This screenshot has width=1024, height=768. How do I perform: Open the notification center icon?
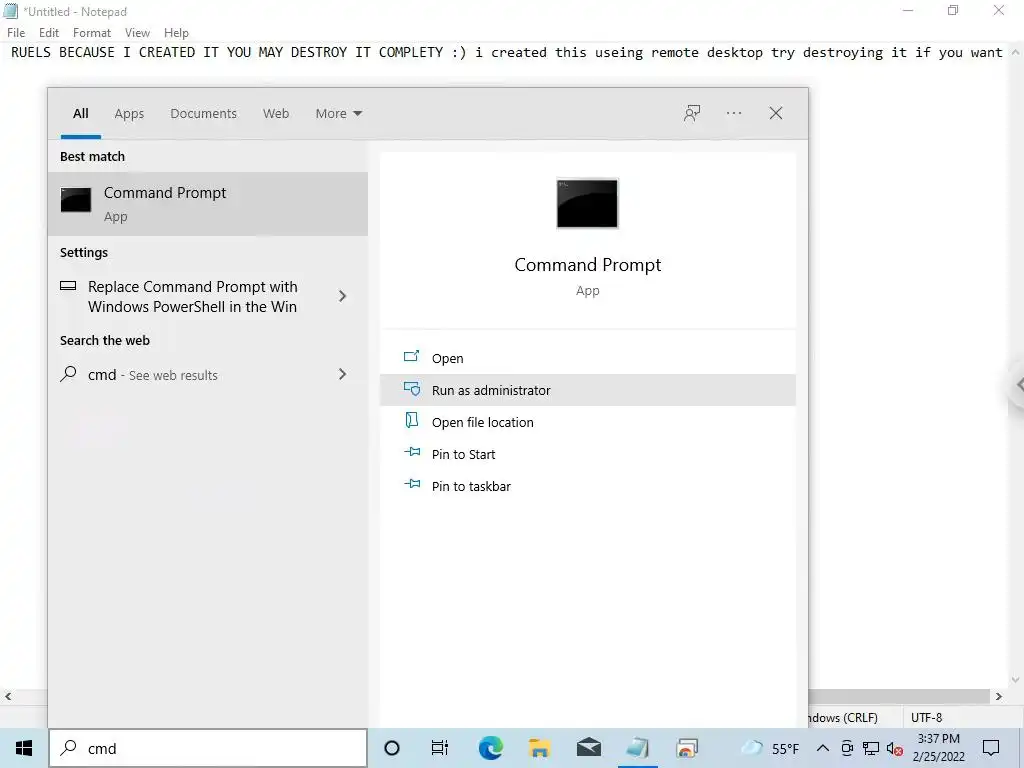[x=991, y=748]
